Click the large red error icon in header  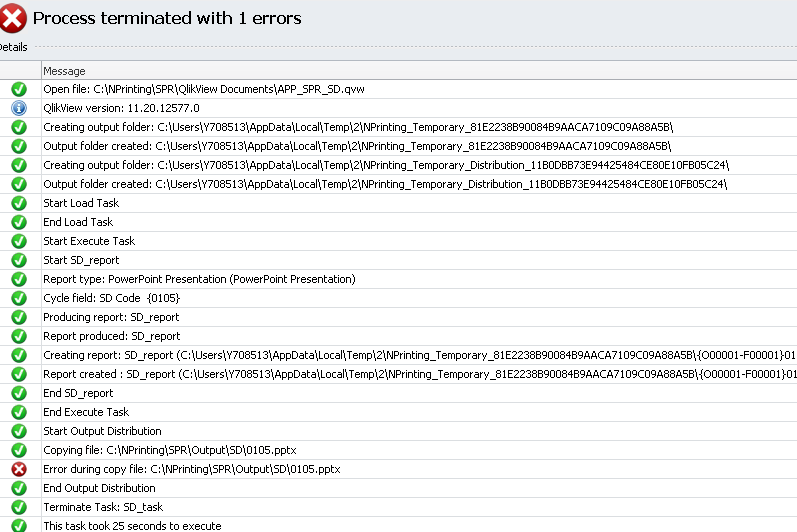(13, 17)
